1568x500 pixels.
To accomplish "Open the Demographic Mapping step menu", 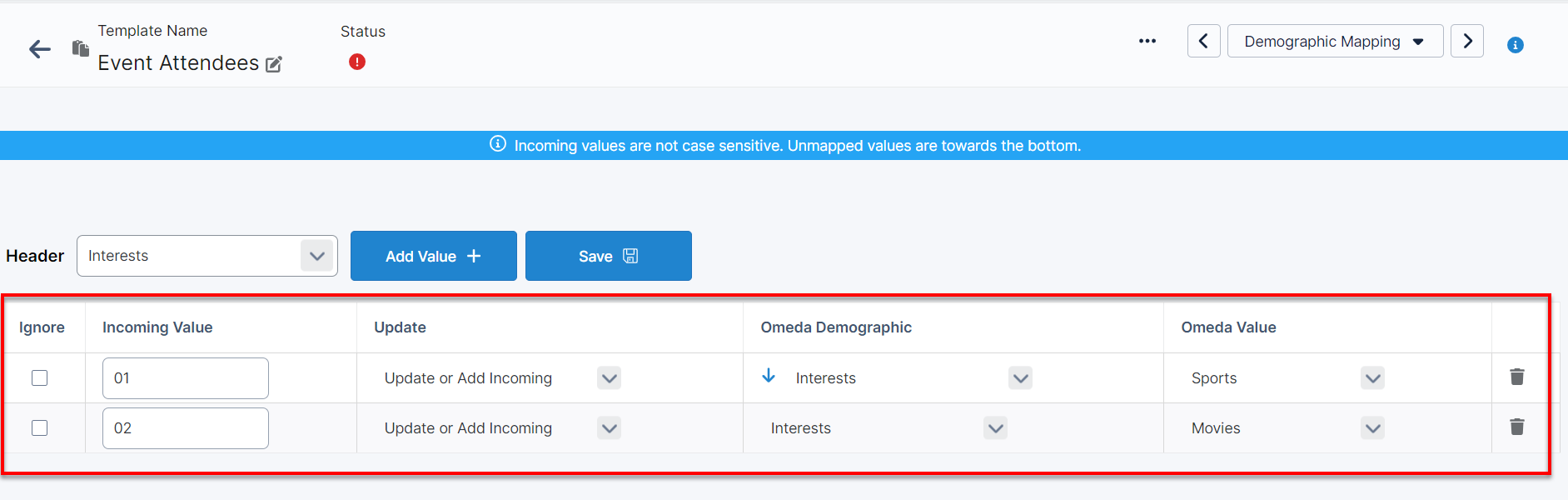I will click(1335, 41).
